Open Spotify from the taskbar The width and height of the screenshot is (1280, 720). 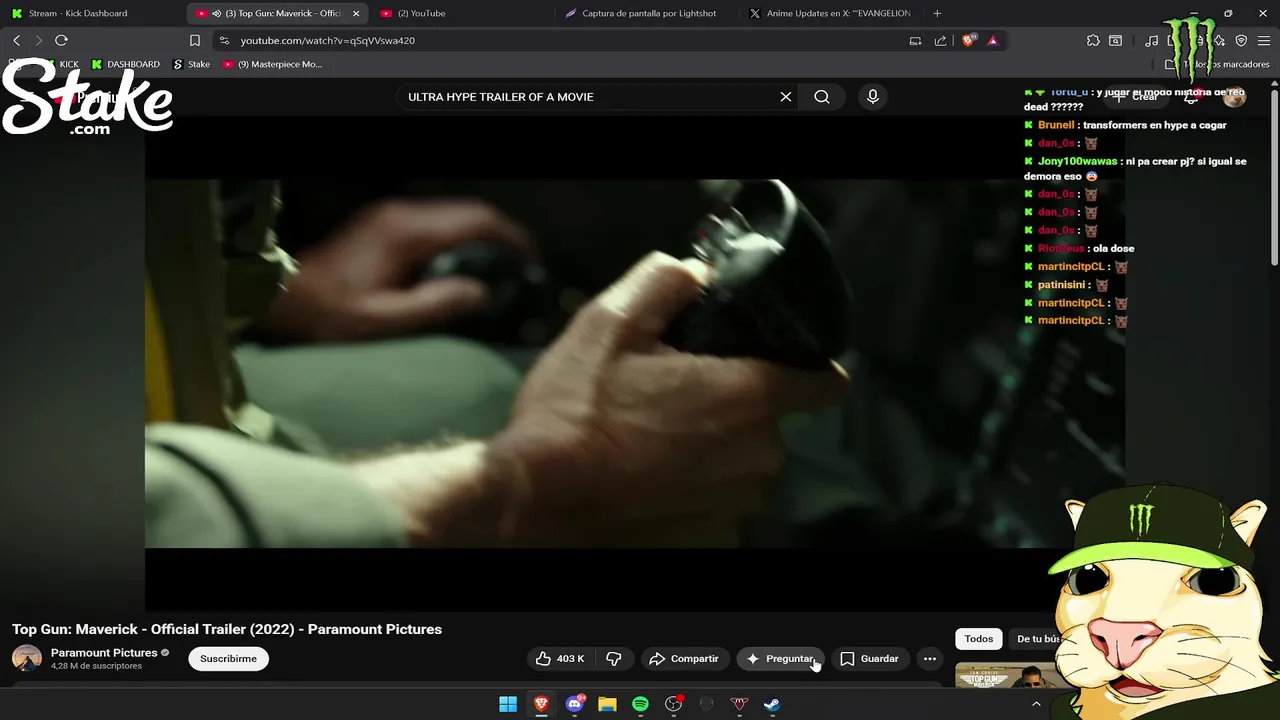[x=640, y=704]
